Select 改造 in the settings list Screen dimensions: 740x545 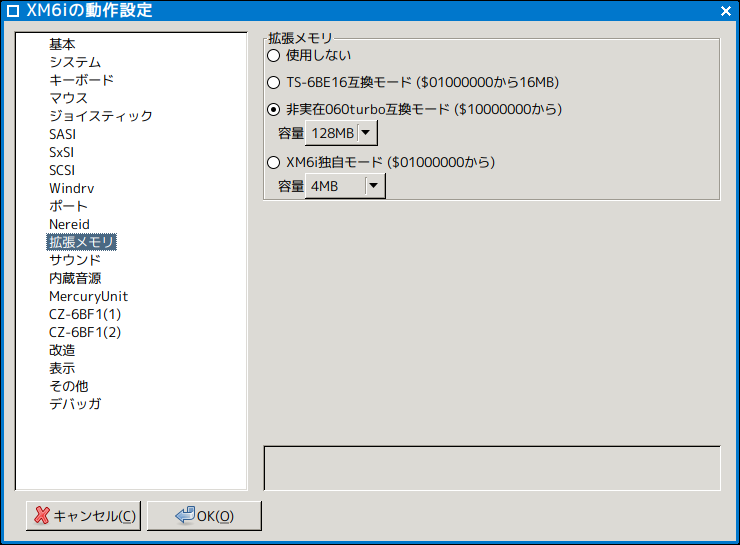[x=62, y=350]
